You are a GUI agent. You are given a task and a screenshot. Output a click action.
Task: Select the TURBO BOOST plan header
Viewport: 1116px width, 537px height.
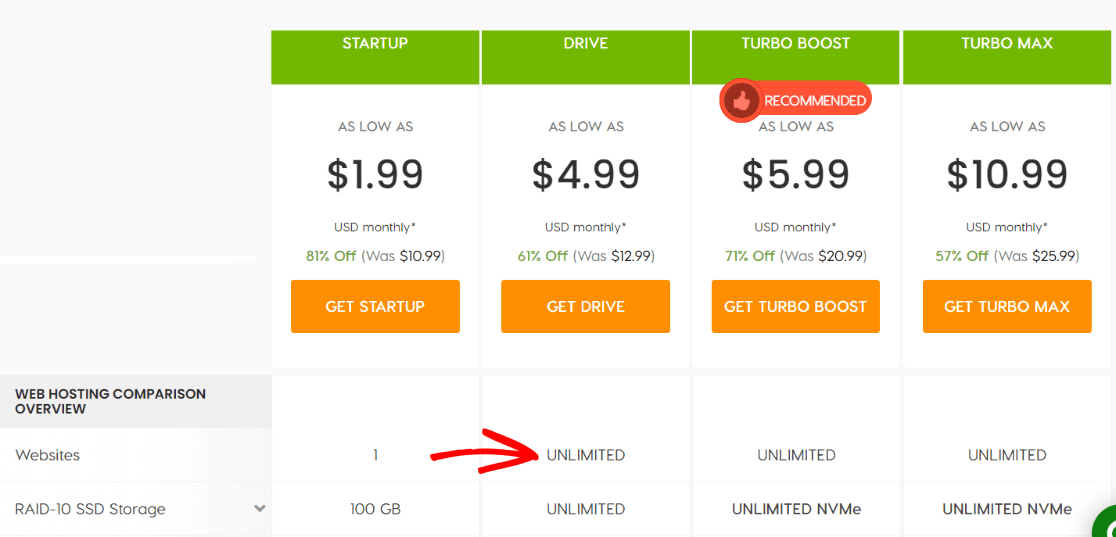(796, 44)
